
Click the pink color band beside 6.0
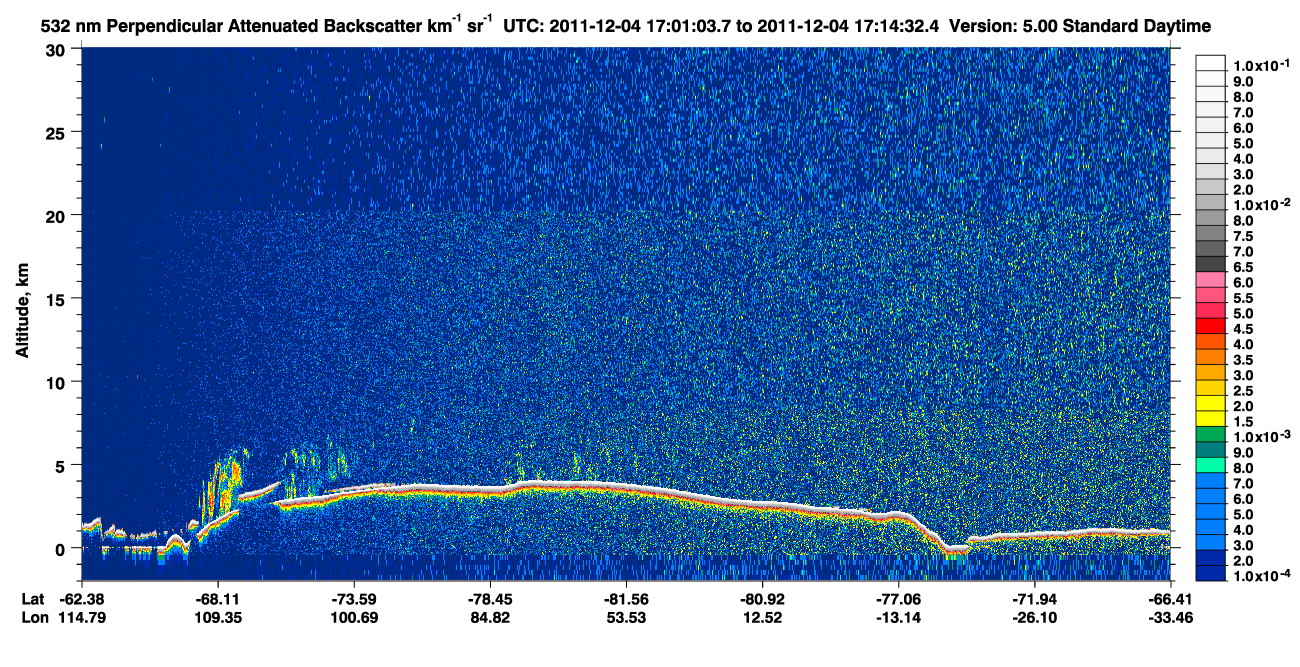pos(1211,278)
